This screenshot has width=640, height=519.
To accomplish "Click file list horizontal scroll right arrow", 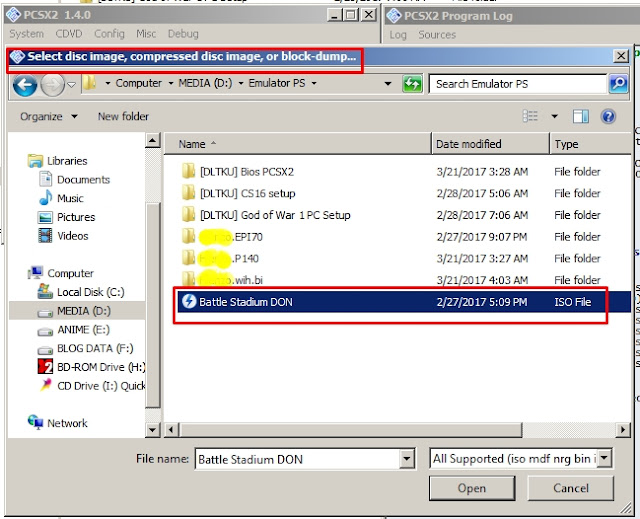I will (x=623, y=430).
